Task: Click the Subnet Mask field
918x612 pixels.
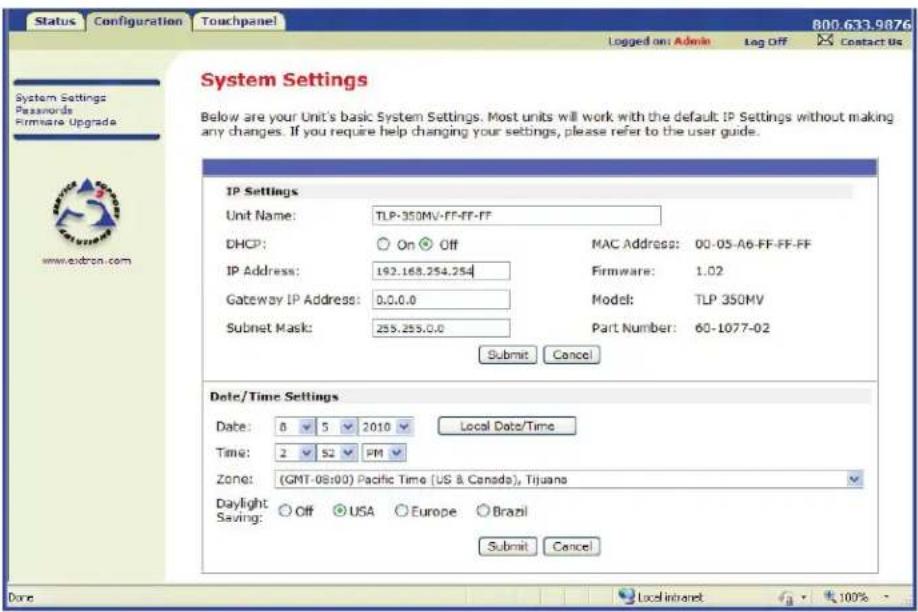Action: (x=441, y=328)
